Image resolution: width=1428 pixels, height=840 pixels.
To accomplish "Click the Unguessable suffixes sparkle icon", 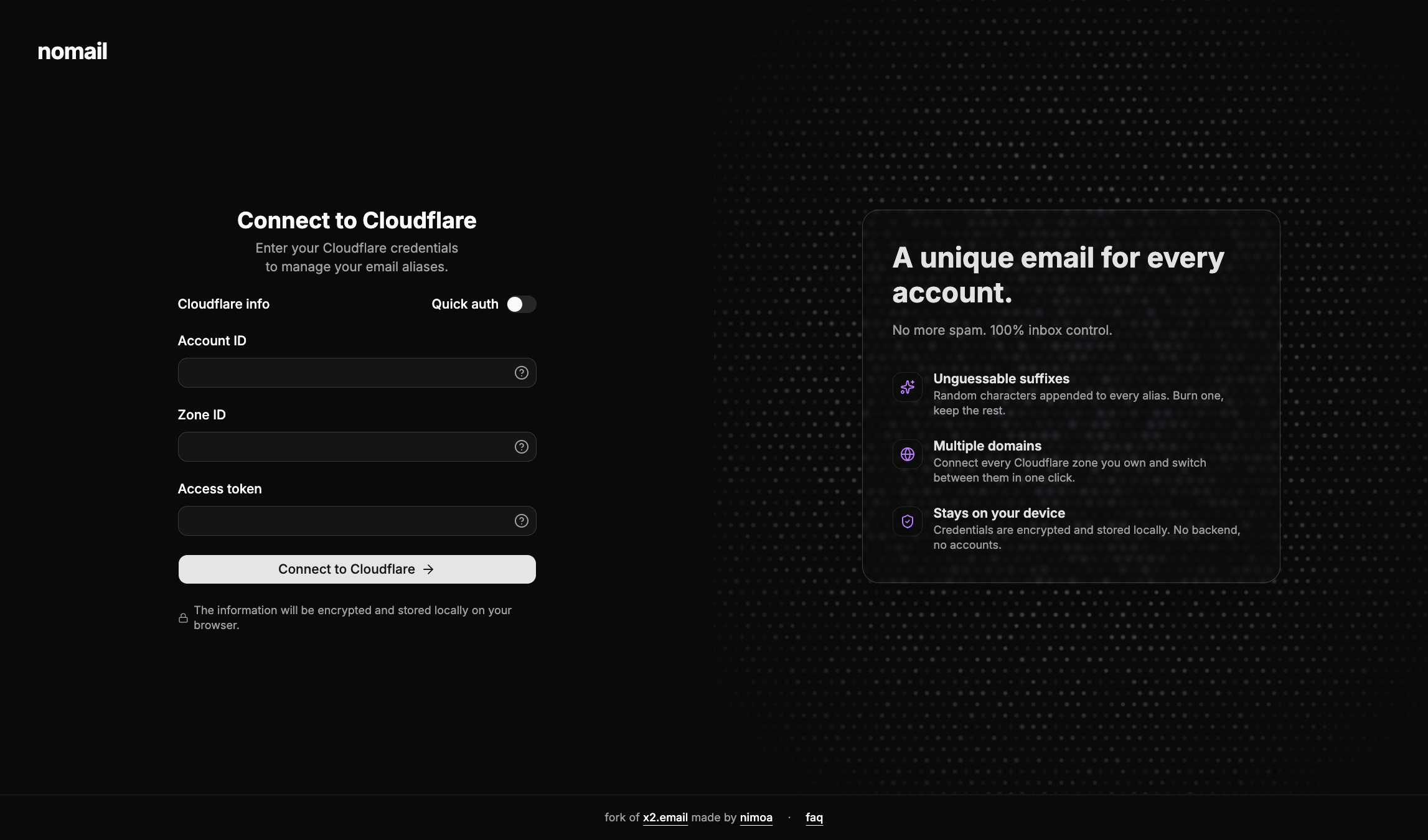I will click(907, 386).
